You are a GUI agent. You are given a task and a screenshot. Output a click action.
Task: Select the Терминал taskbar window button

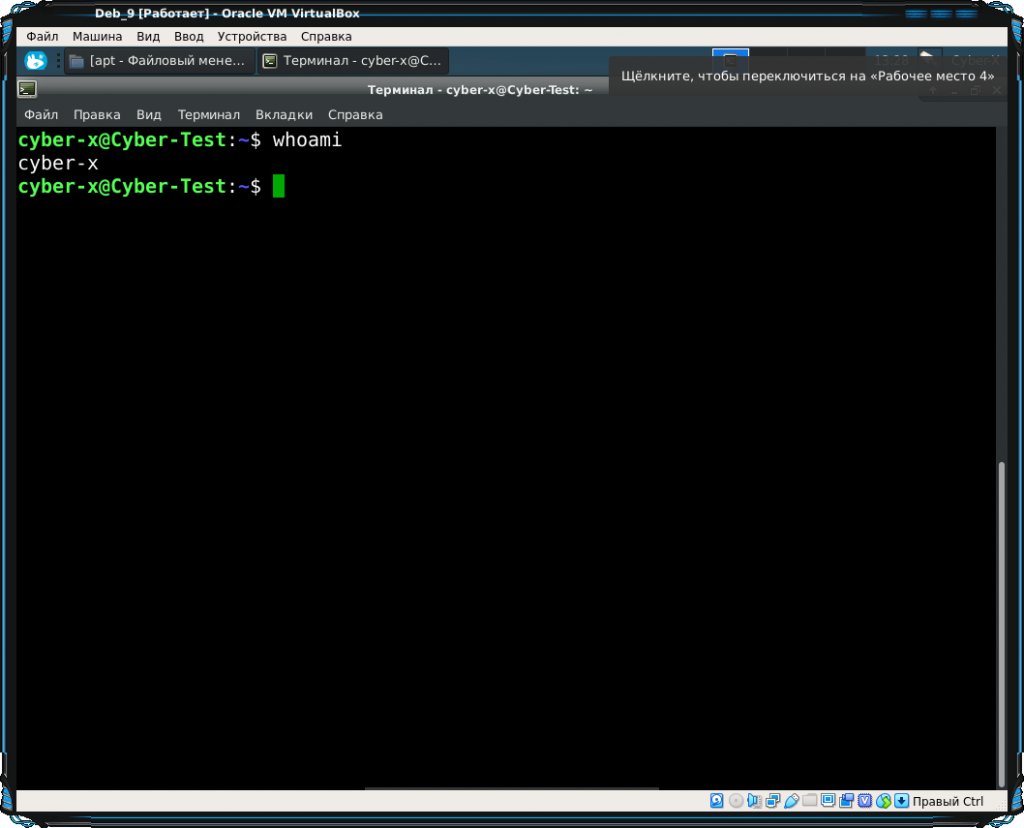[353, 61]
